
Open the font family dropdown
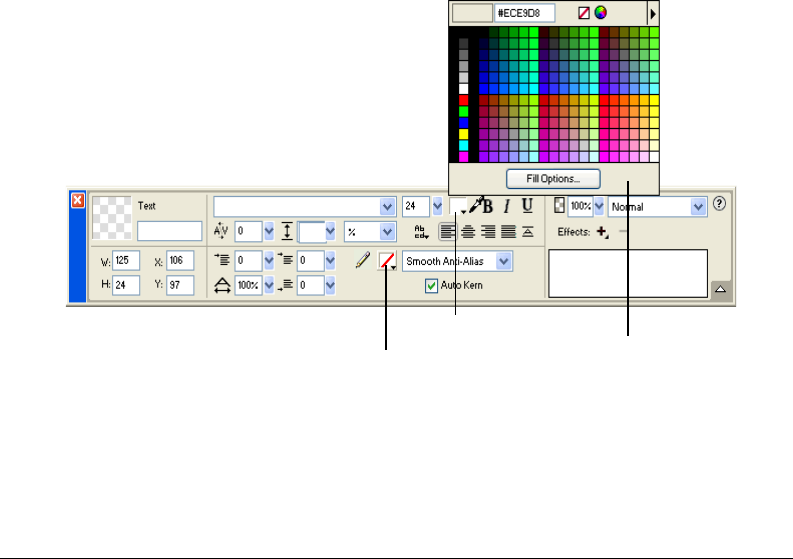(387, 206)
